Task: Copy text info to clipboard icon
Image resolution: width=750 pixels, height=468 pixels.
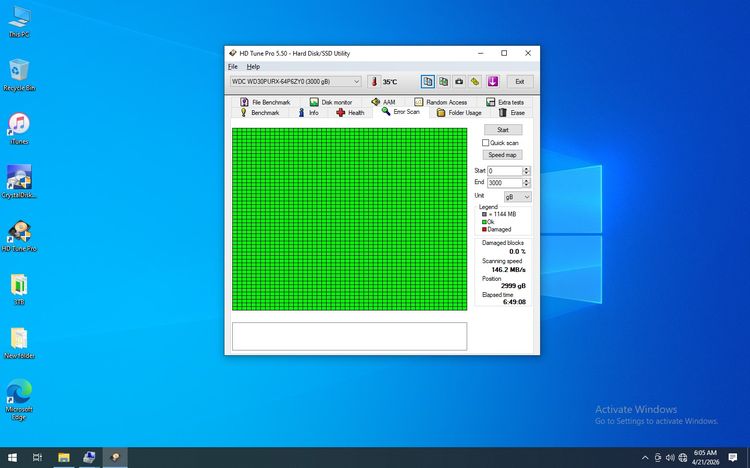Action: pyautogui.click(x=428, y=81)
